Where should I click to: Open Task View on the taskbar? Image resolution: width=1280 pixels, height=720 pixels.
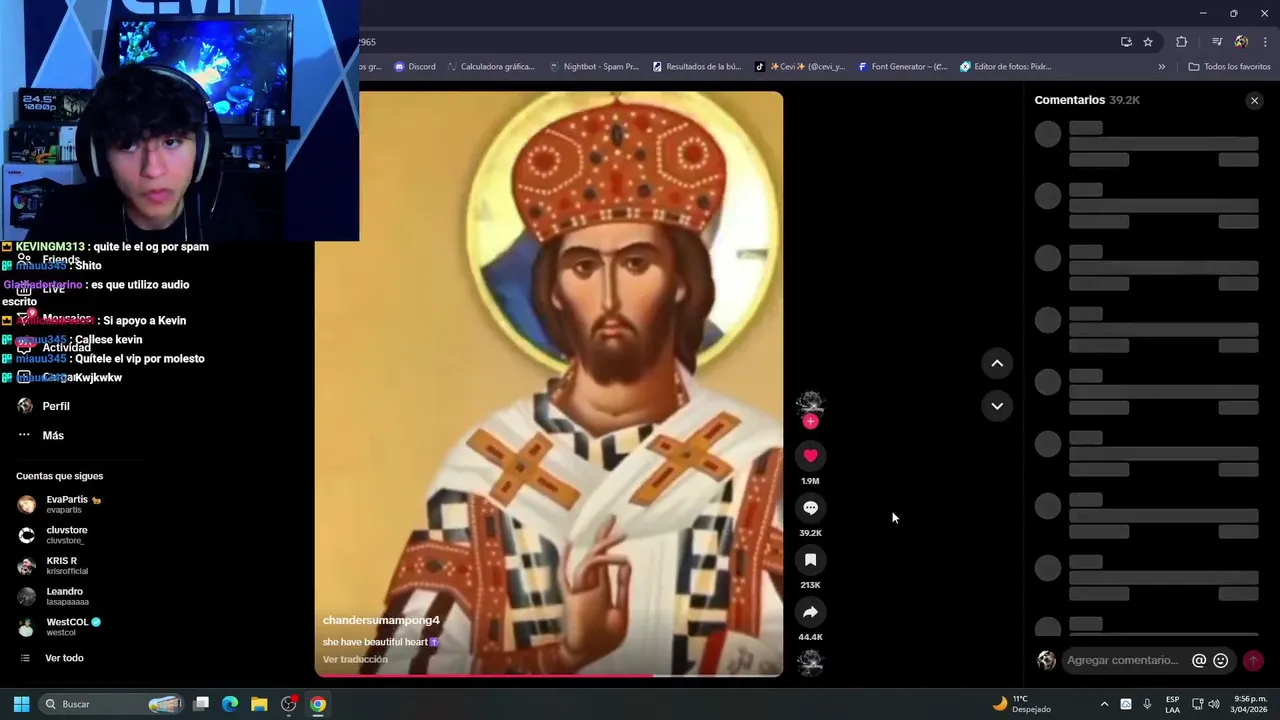pos(201,704)
